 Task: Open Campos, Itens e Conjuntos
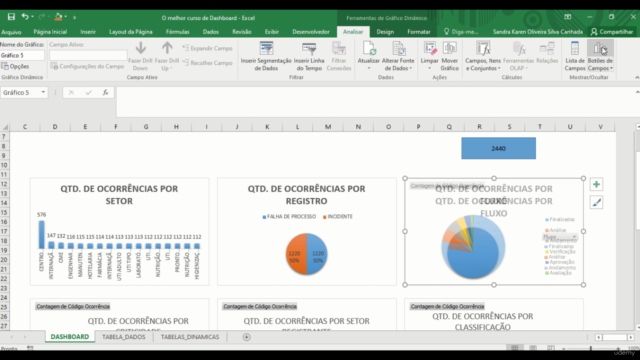(x=483, y=56)
